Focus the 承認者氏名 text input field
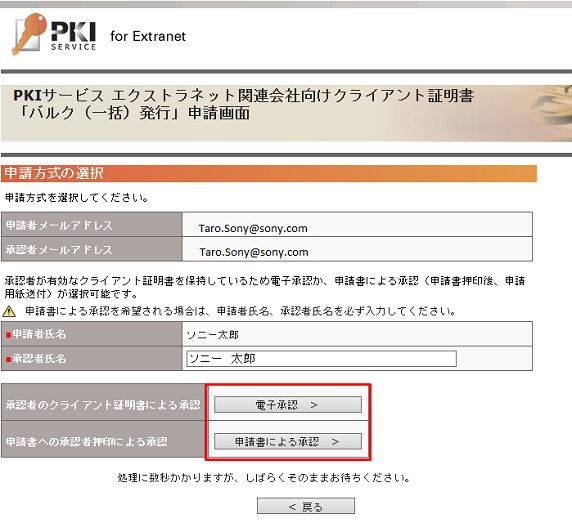 pos(321,359)
